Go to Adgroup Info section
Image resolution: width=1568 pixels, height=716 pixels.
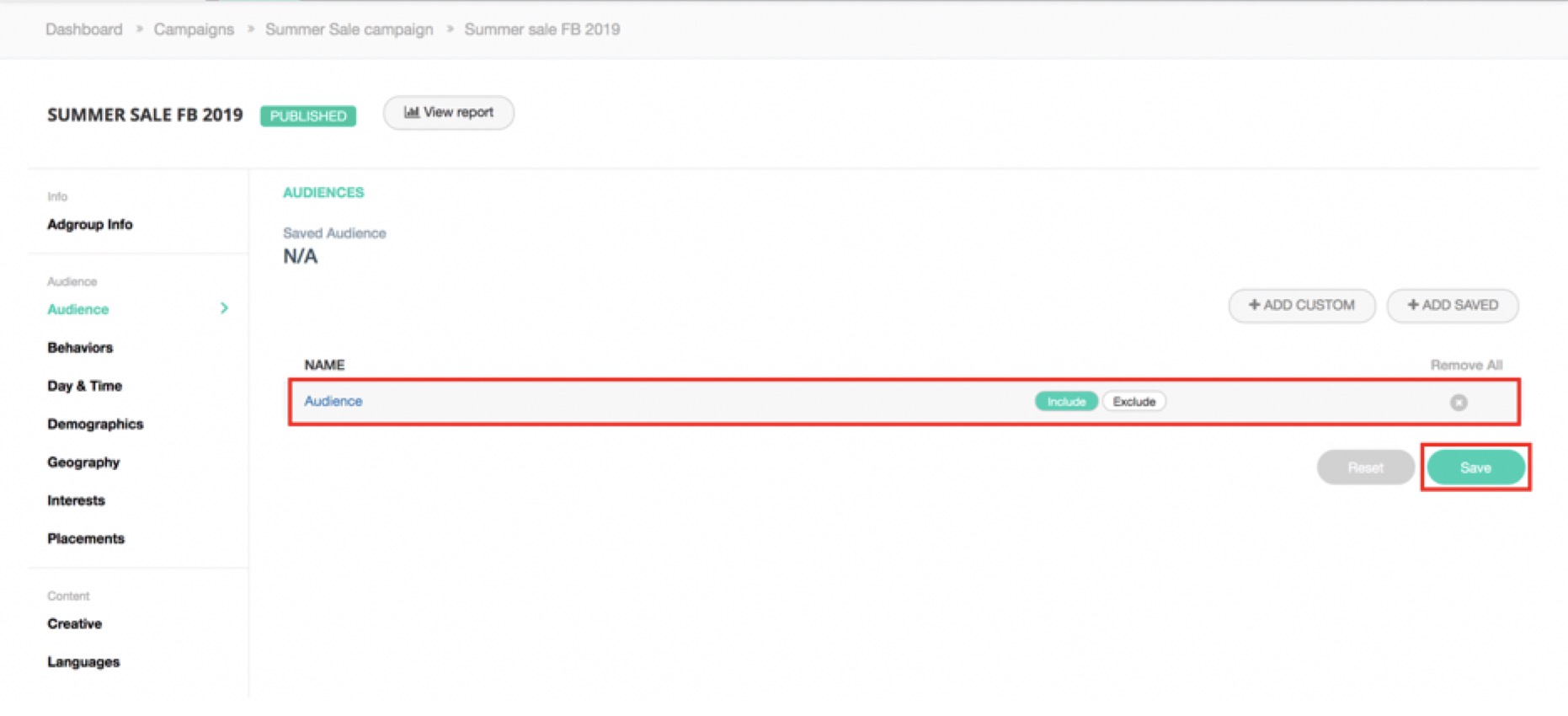click(x=90, y=224)
